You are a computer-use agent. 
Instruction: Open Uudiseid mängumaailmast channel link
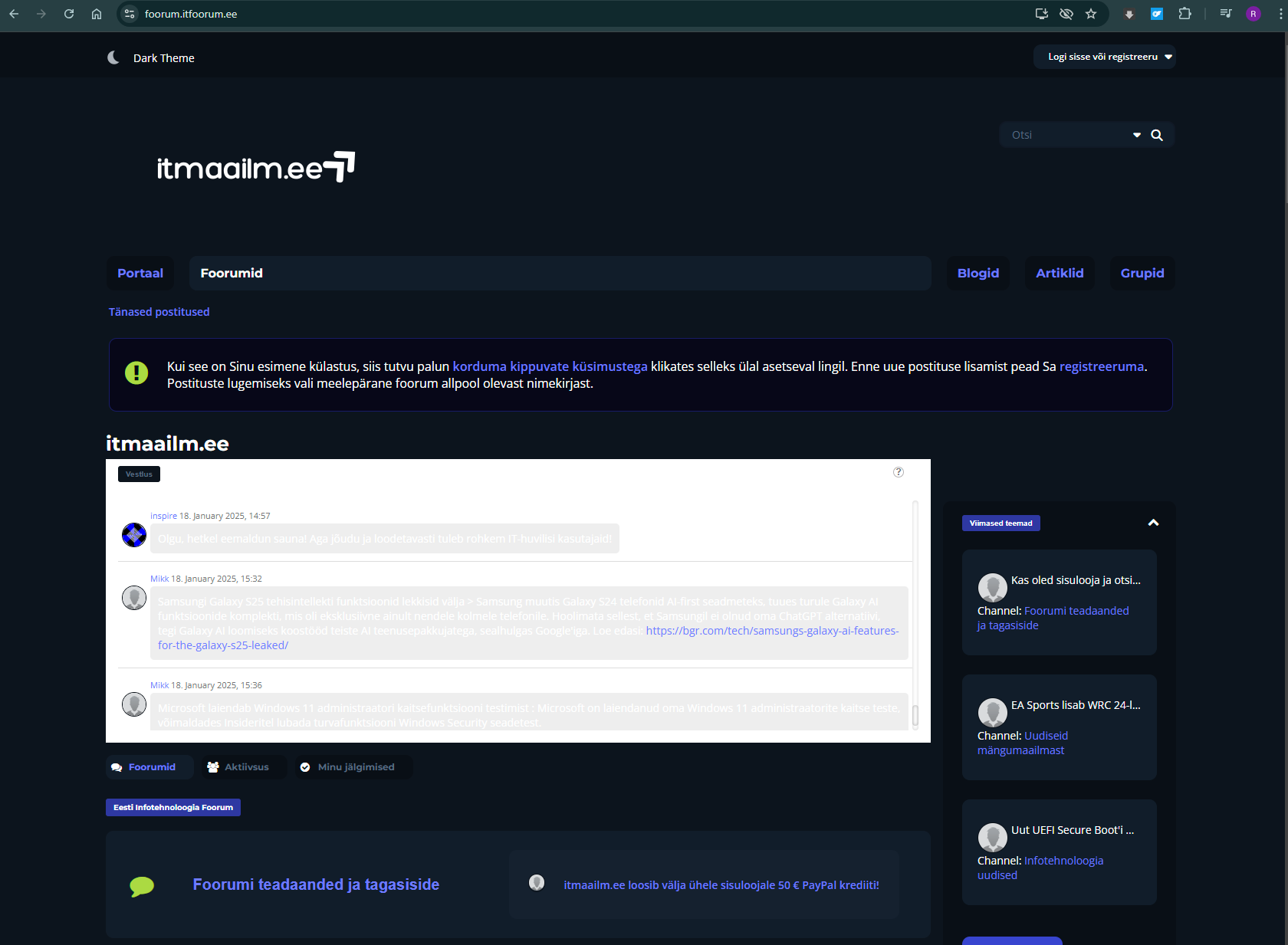pyautogui.click(x=1023, y=743)
